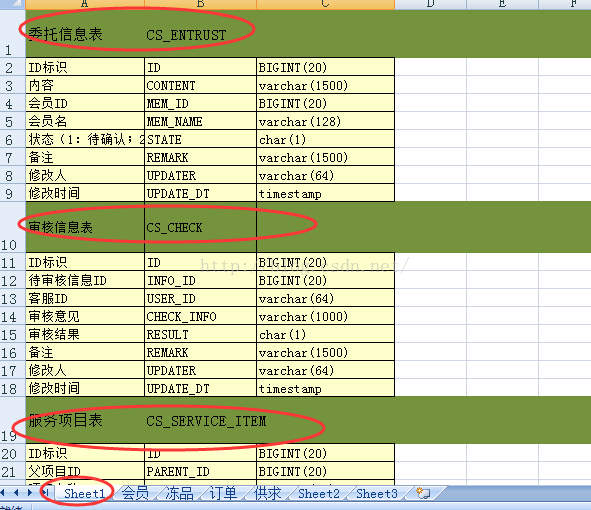This screenshot has height=510, width=591.
Task: Go to previous sheet with navigation arrow
Action: point(16,492)
